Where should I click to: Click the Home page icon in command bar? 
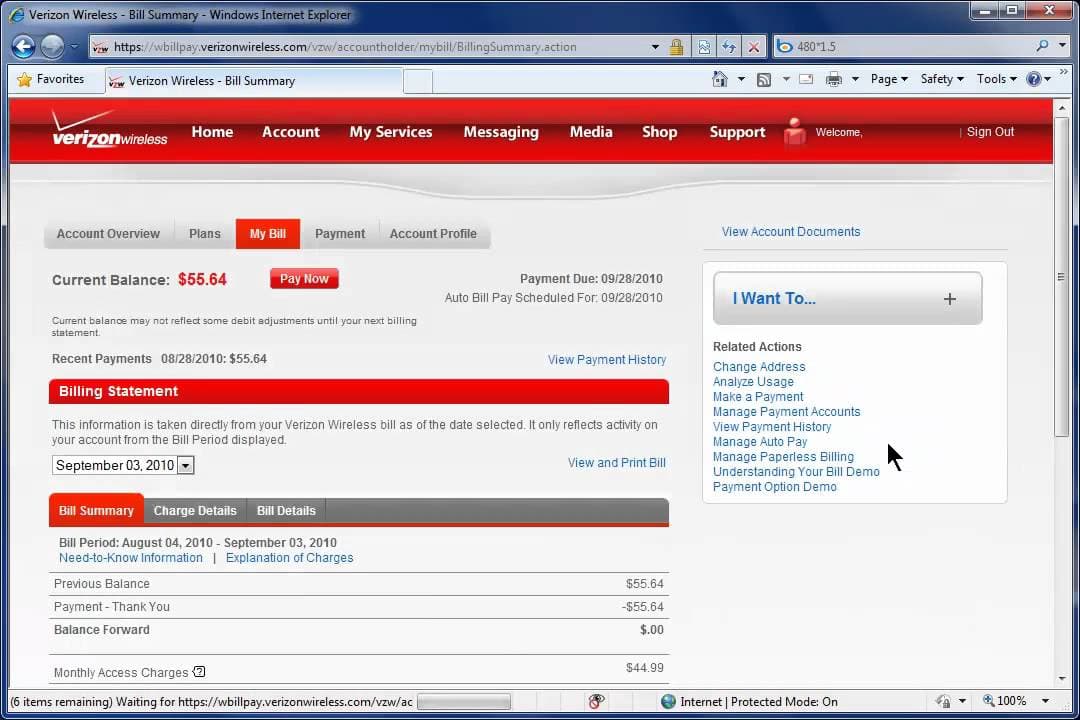coord(719,79)
